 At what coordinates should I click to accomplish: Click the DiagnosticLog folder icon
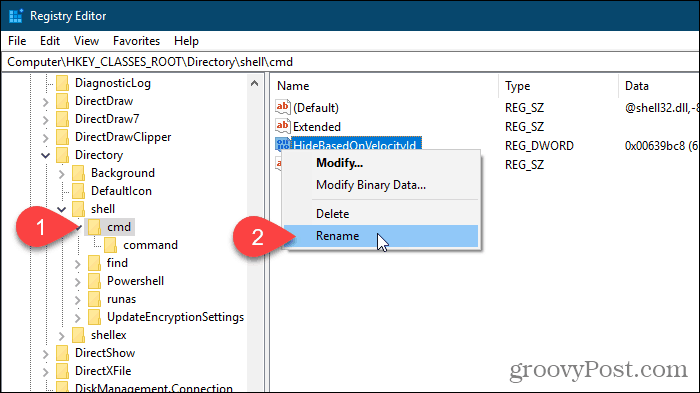click(x=62, y=83)
